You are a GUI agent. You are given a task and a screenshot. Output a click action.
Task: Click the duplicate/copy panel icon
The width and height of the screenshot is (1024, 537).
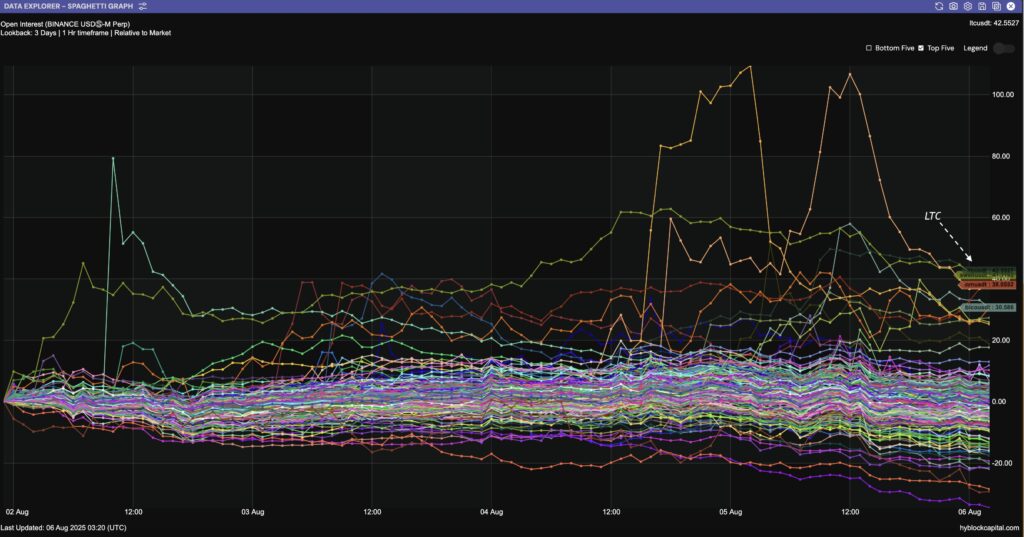(996, 6)
